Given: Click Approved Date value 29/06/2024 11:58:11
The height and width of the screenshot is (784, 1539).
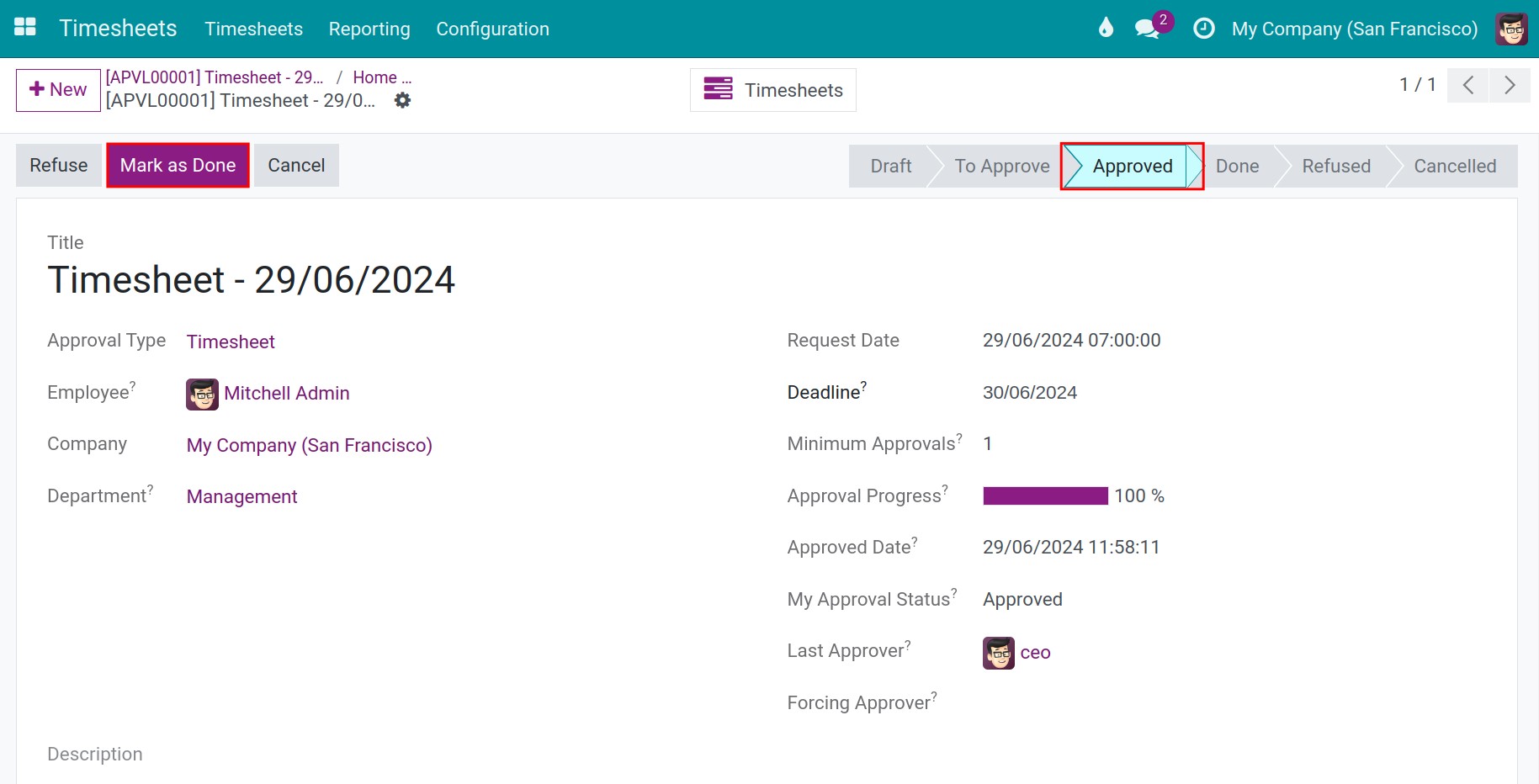Looking at the screenshot, I should coord(1070,547).
